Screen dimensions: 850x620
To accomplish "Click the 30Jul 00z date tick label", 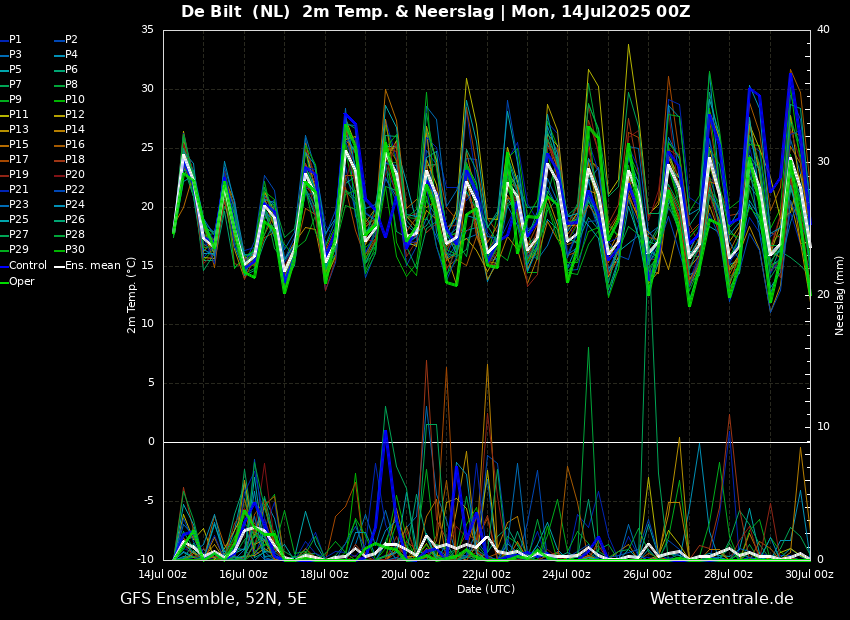I will 809,574.
